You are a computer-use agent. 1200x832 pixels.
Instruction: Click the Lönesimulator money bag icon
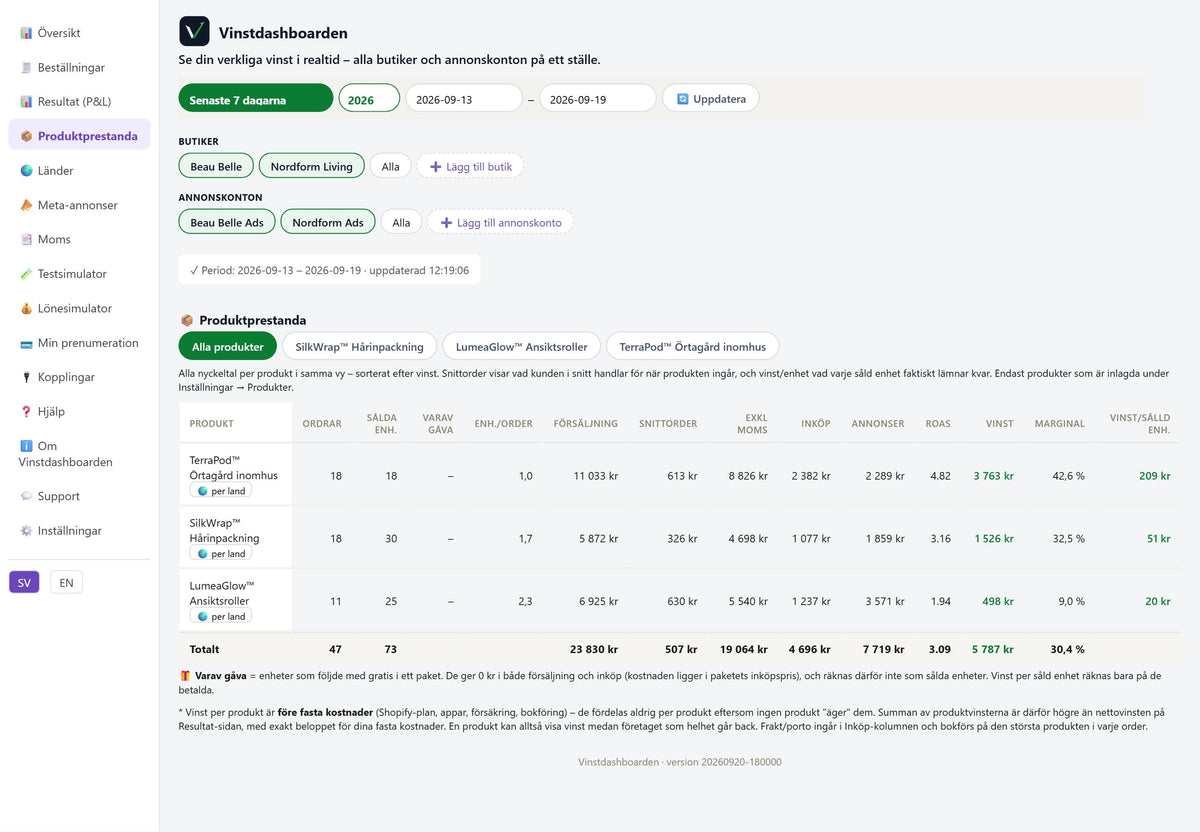tap(26, 309)
